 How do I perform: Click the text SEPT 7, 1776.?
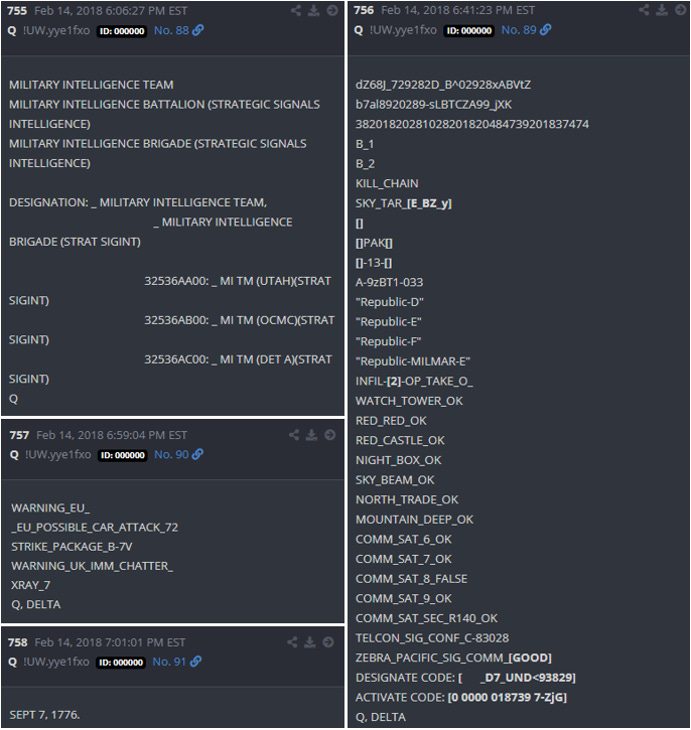tap(44, 715)
